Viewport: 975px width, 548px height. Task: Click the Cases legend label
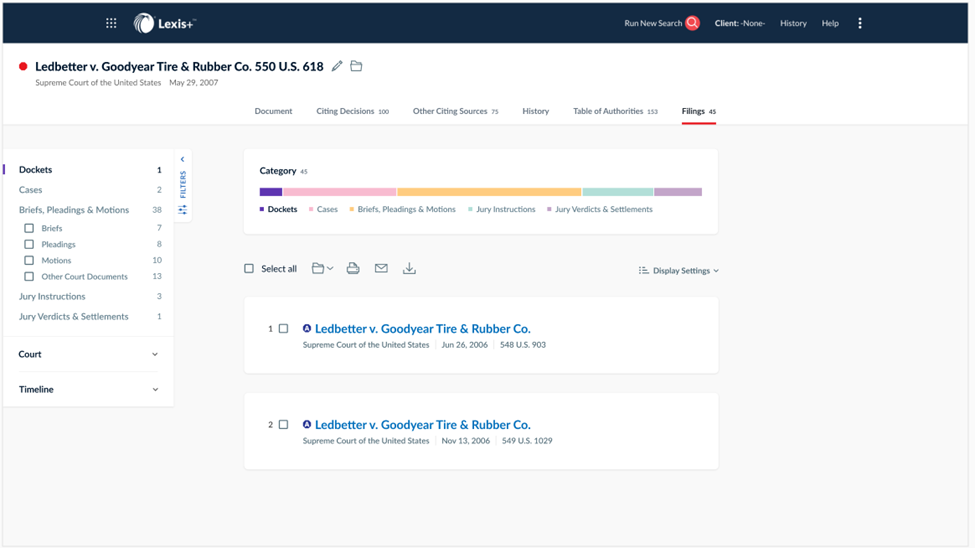327,210
